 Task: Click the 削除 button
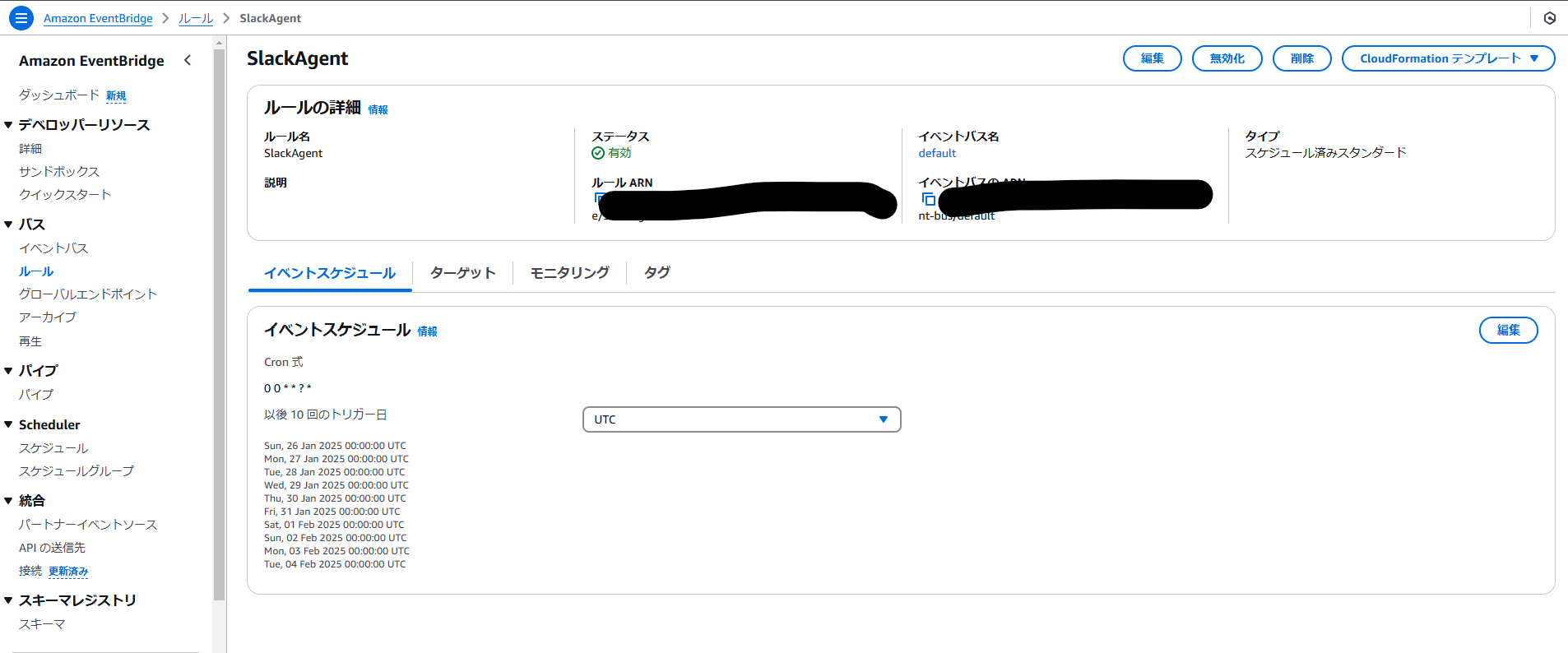(x=1301, y=58)
